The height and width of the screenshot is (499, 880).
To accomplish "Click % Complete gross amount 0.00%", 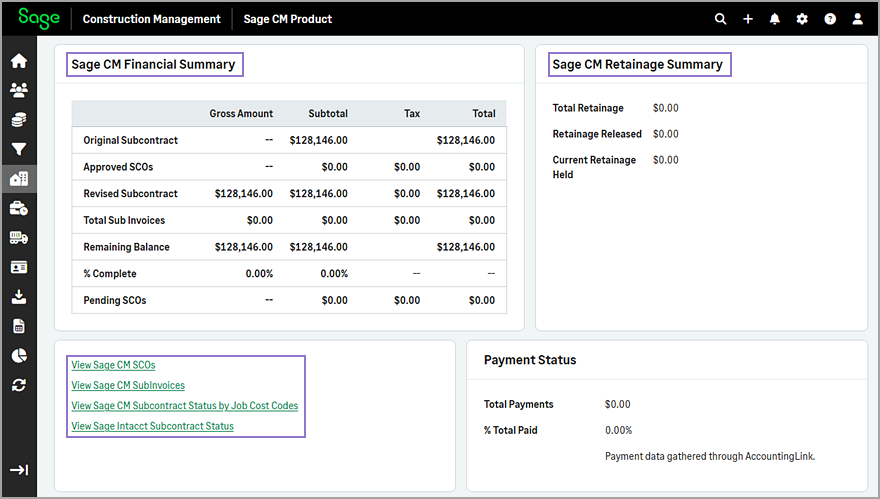I will coord(259,273).
